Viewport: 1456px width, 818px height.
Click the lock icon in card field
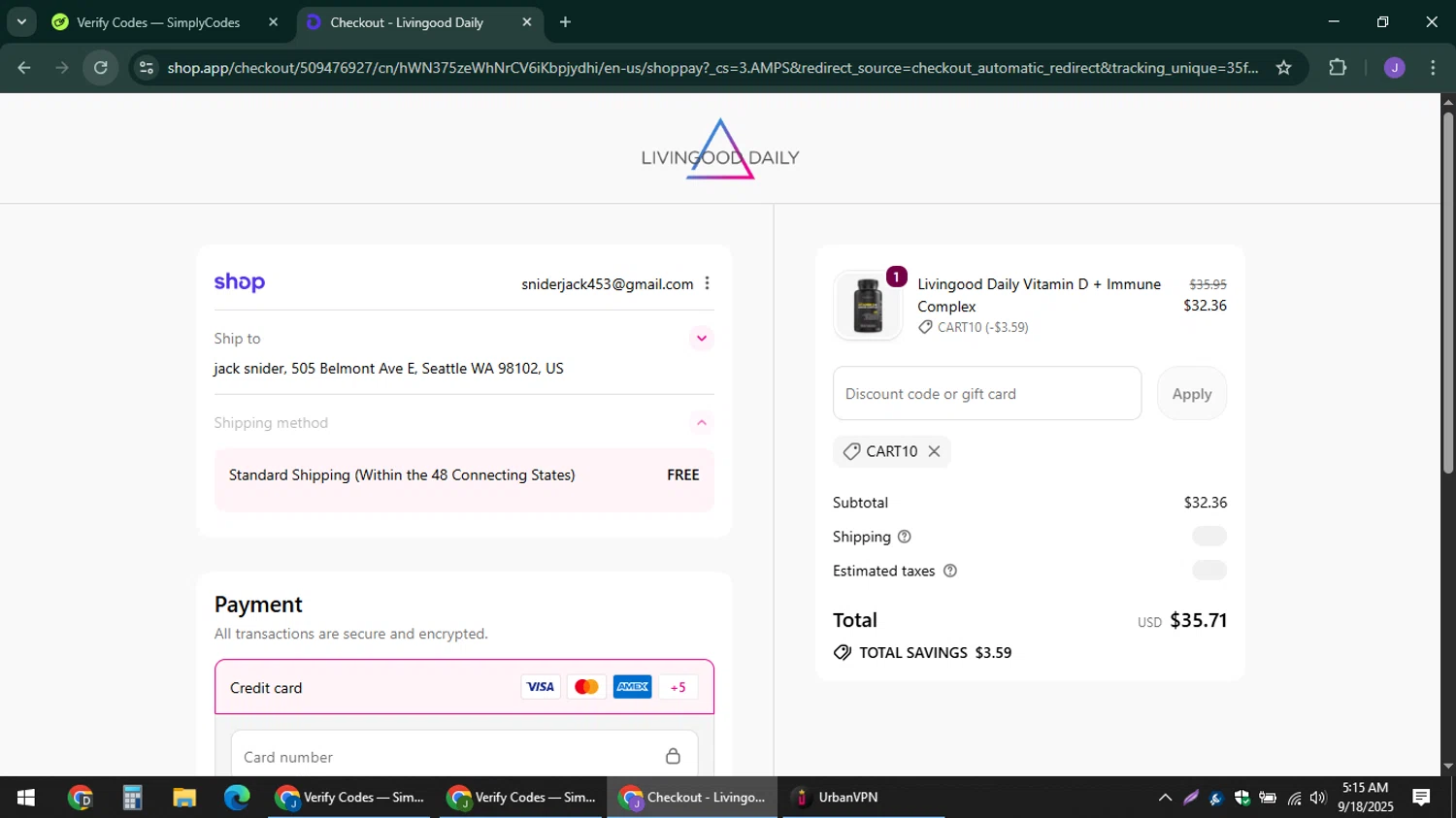(673, 756)
